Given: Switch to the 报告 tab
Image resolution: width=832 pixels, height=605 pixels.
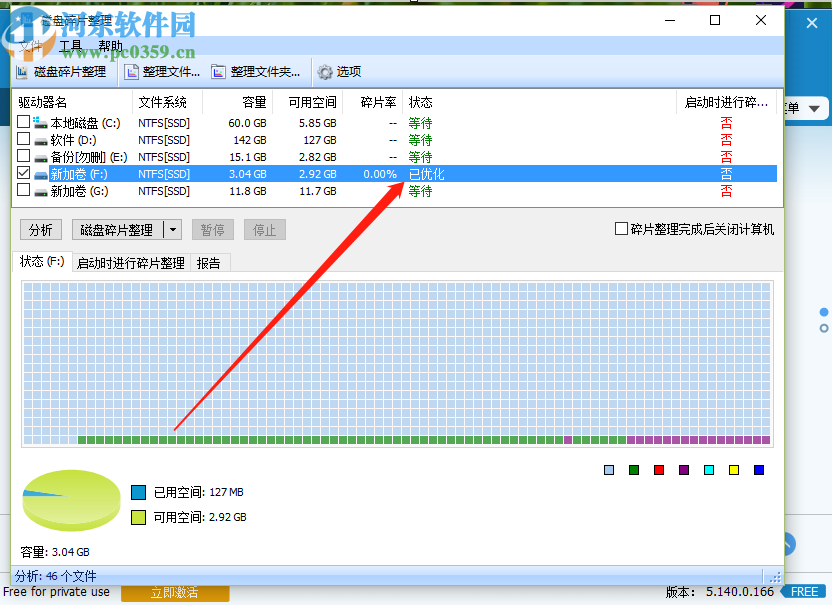Looking at the screenshot, I should pos(209,263).
